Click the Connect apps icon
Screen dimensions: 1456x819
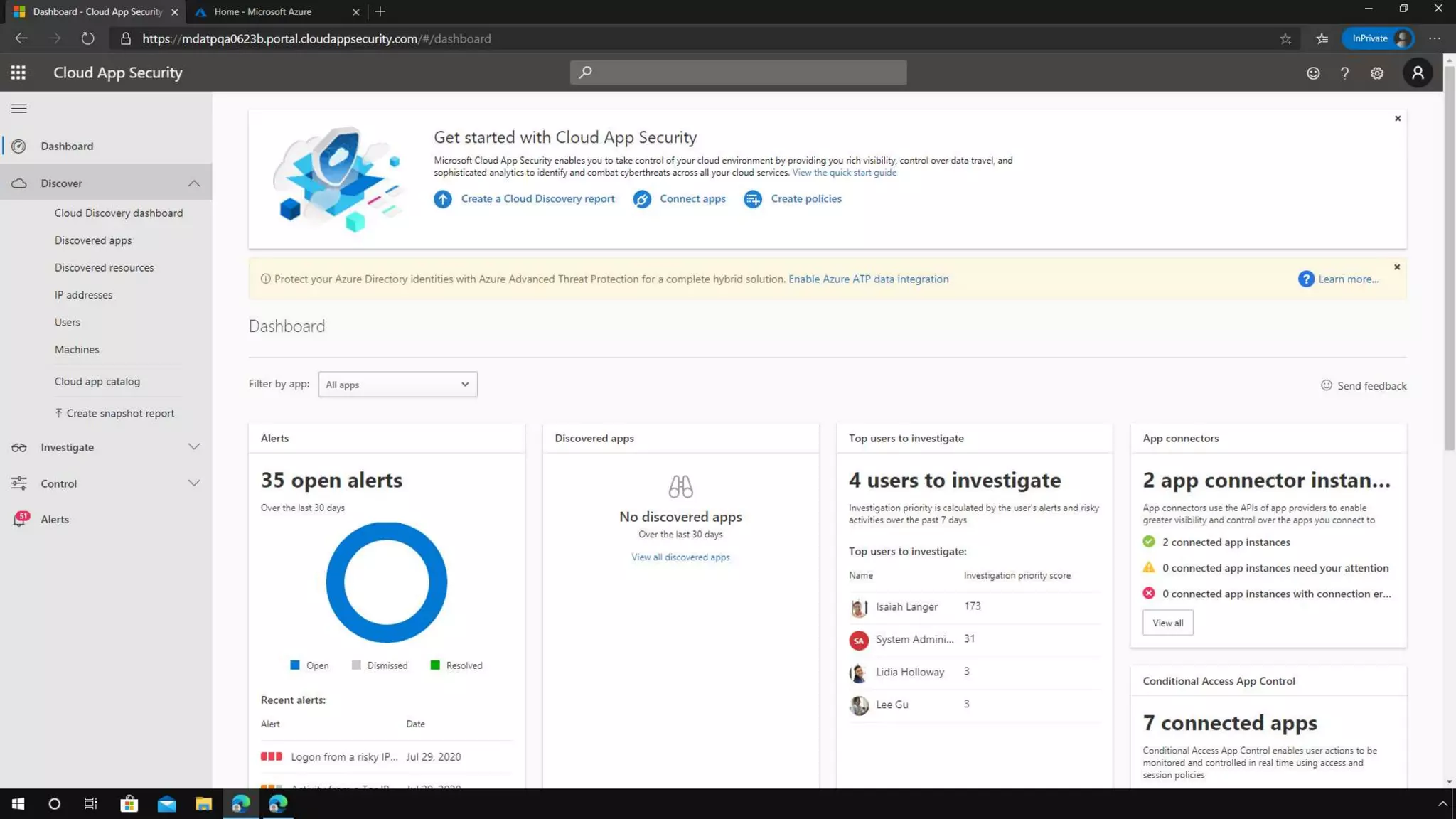(642, 199)
